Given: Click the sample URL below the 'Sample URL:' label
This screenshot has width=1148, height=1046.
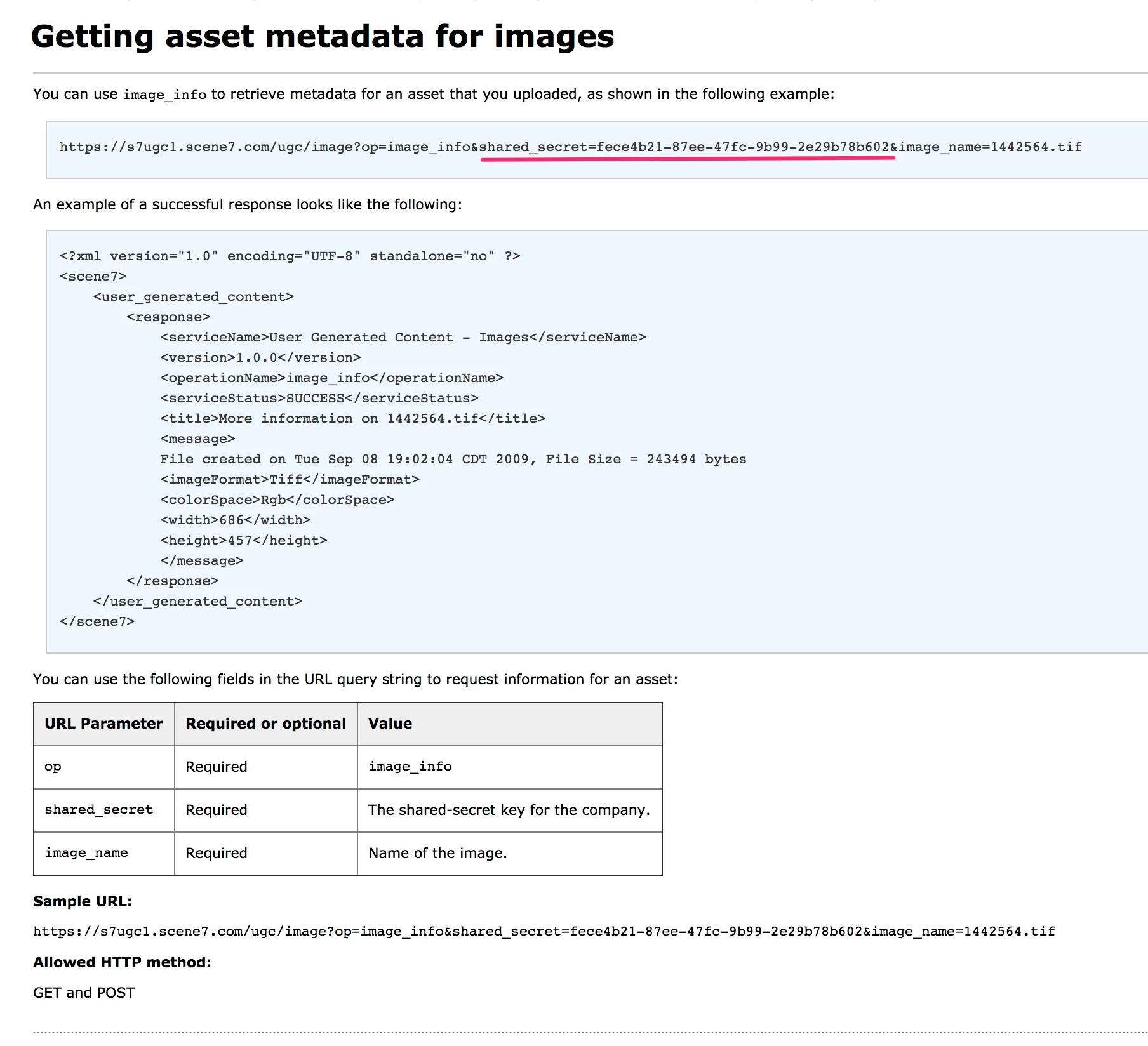Looking at the screenshot, I should click(544, 932).
